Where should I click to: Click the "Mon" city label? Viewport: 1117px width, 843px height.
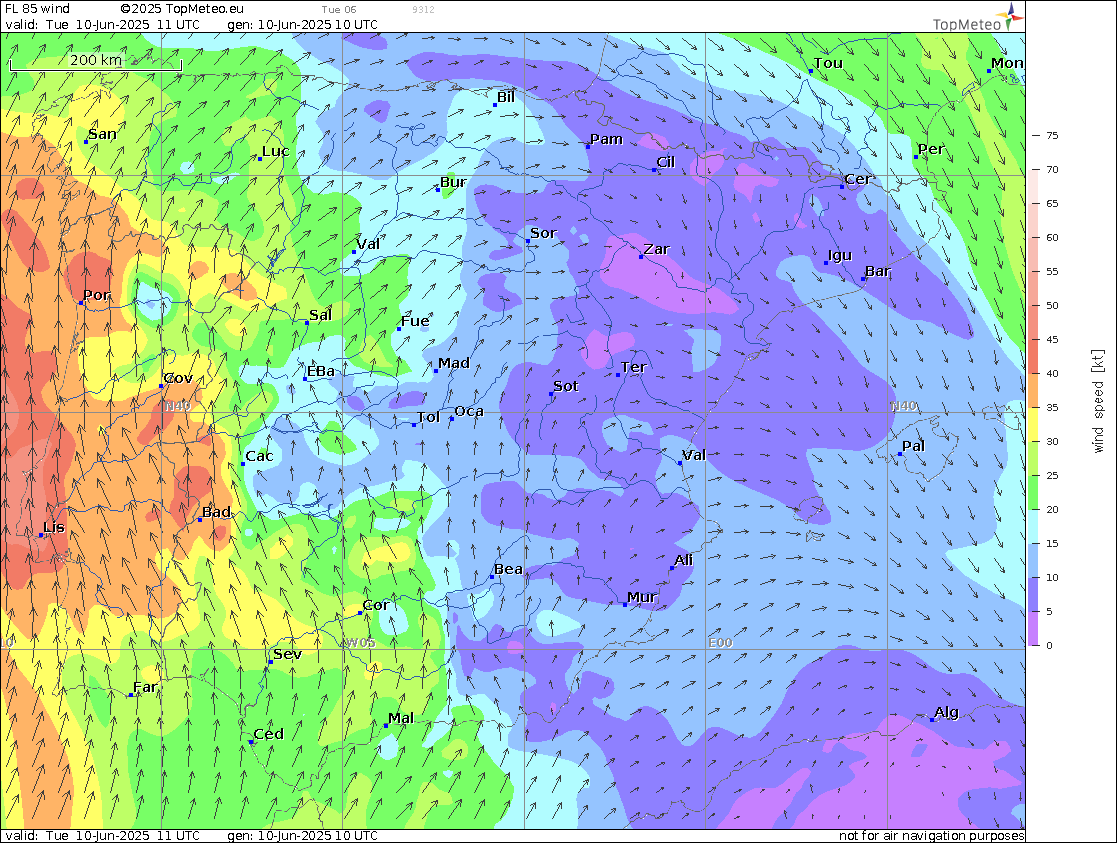pos(1007,63)
